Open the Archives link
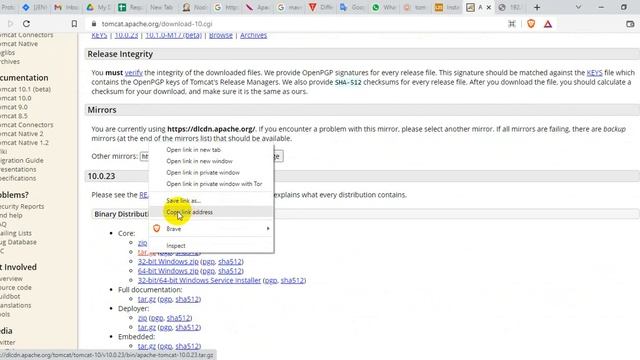The image size is (640, 360). coord(253,36)
